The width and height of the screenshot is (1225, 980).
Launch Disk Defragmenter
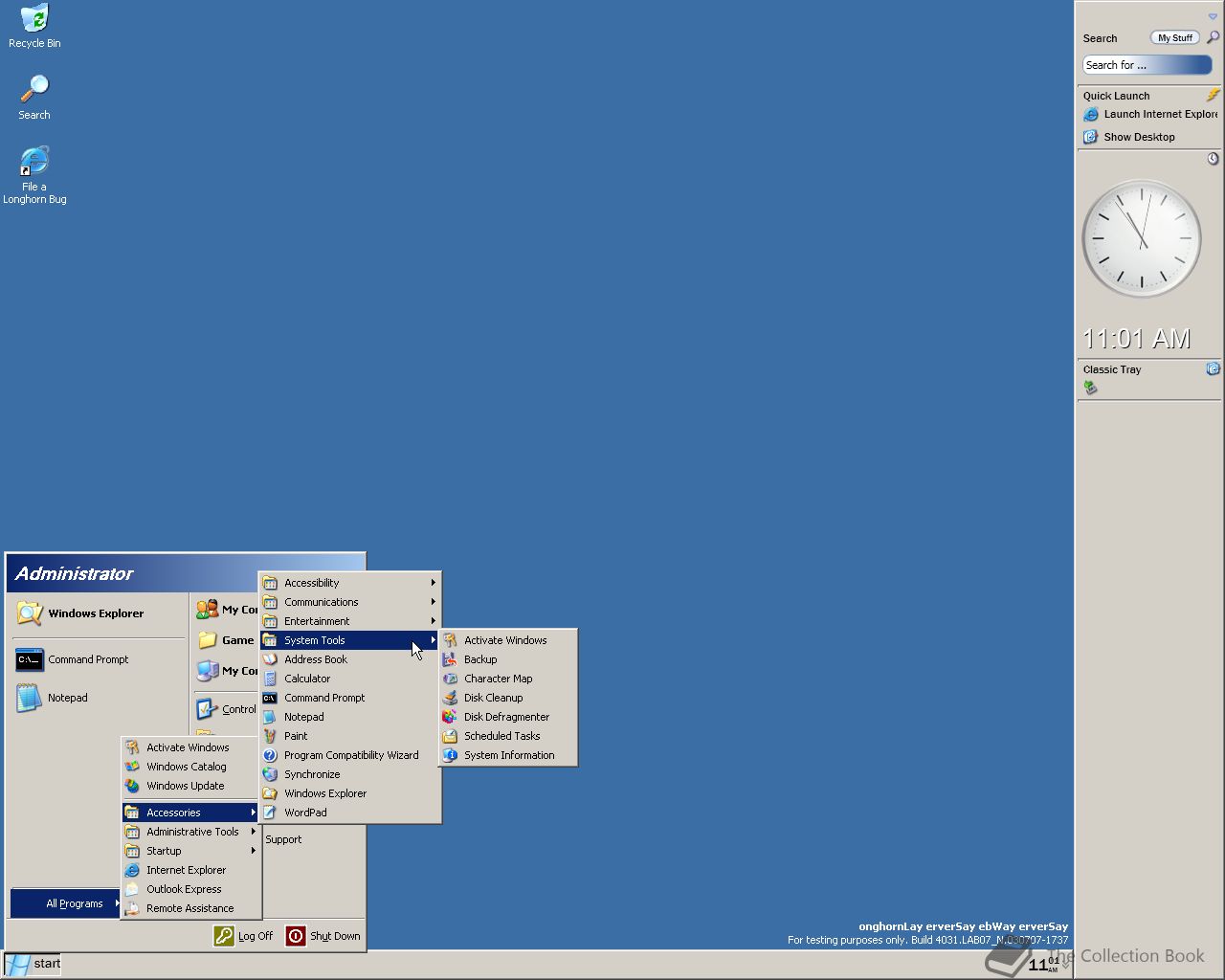click(x=508, y=717)
